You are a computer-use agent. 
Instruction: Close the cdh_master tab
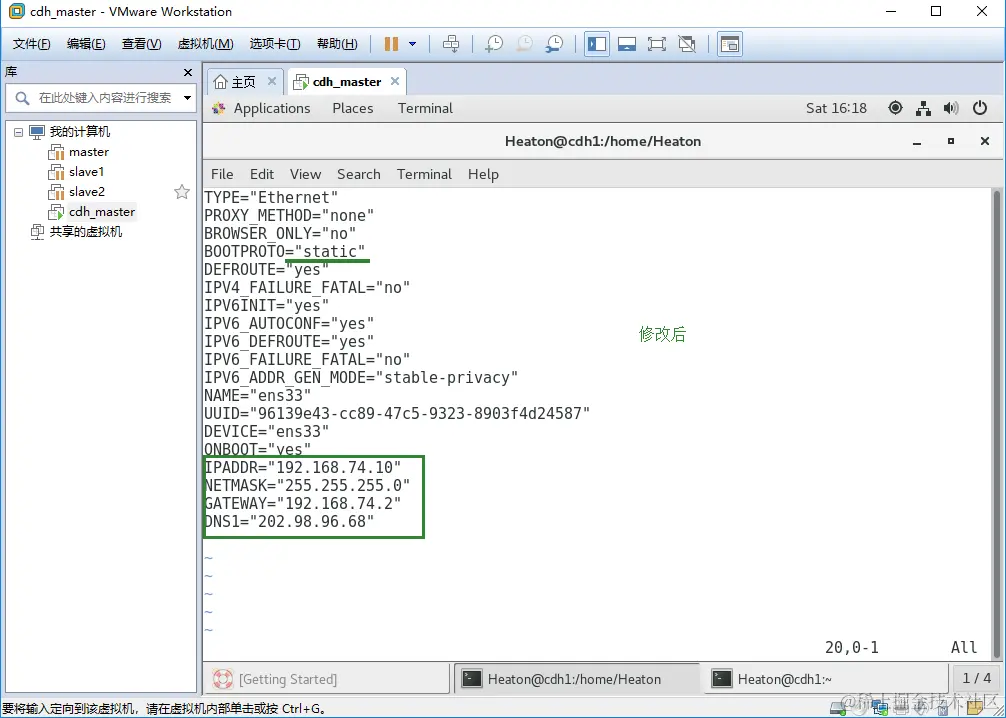(395, 81)
